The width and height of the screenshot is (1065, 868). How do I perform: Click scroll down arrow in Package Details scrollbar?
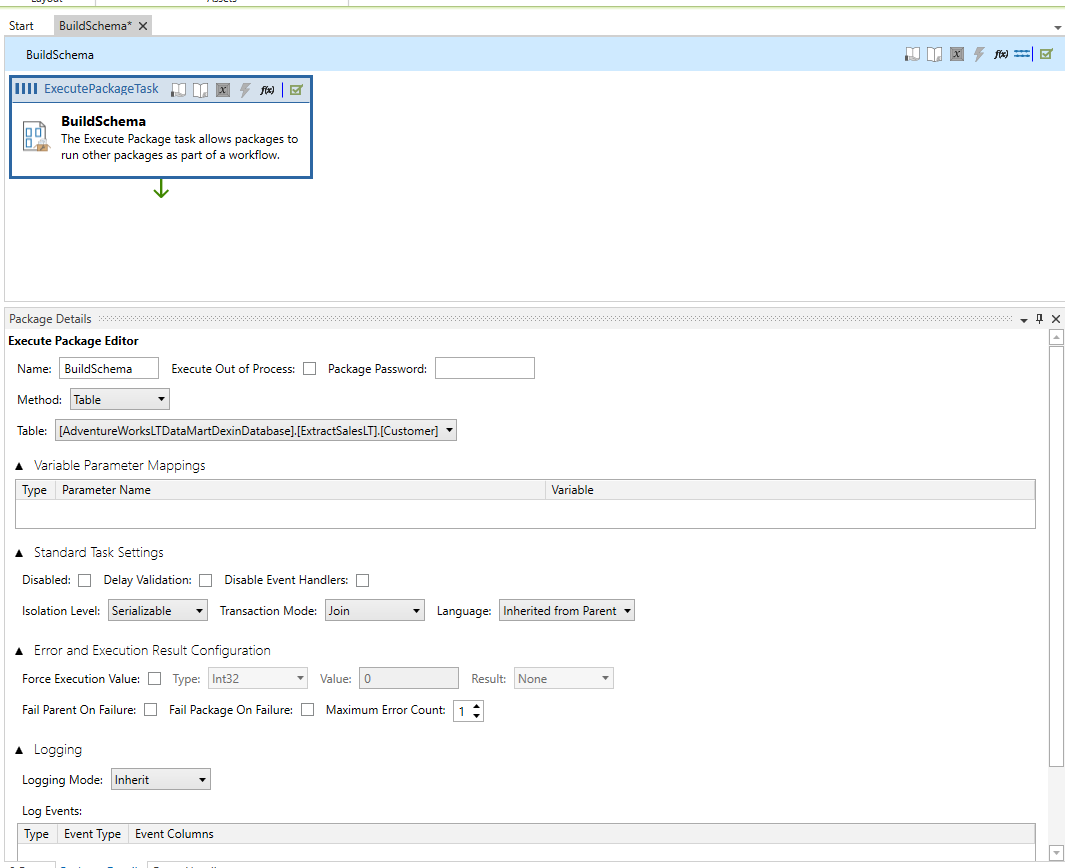(1056, 852)
